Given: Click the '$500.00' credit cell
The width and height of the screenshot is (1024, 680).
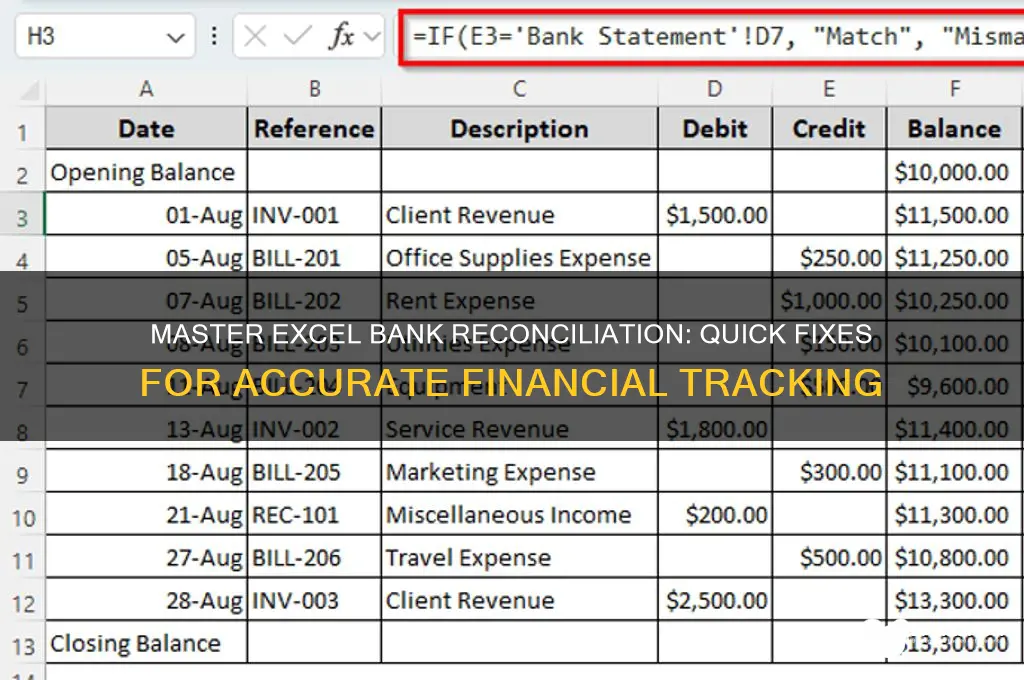Looking at the screenshot, I should point(829,557).
